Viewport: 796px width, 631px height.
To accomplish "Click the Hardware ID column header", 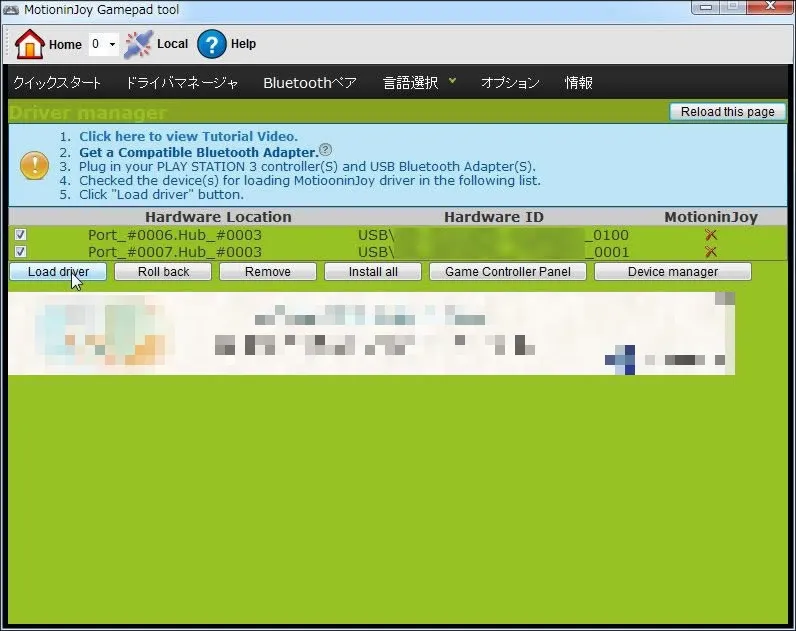I will coord(493,217).
